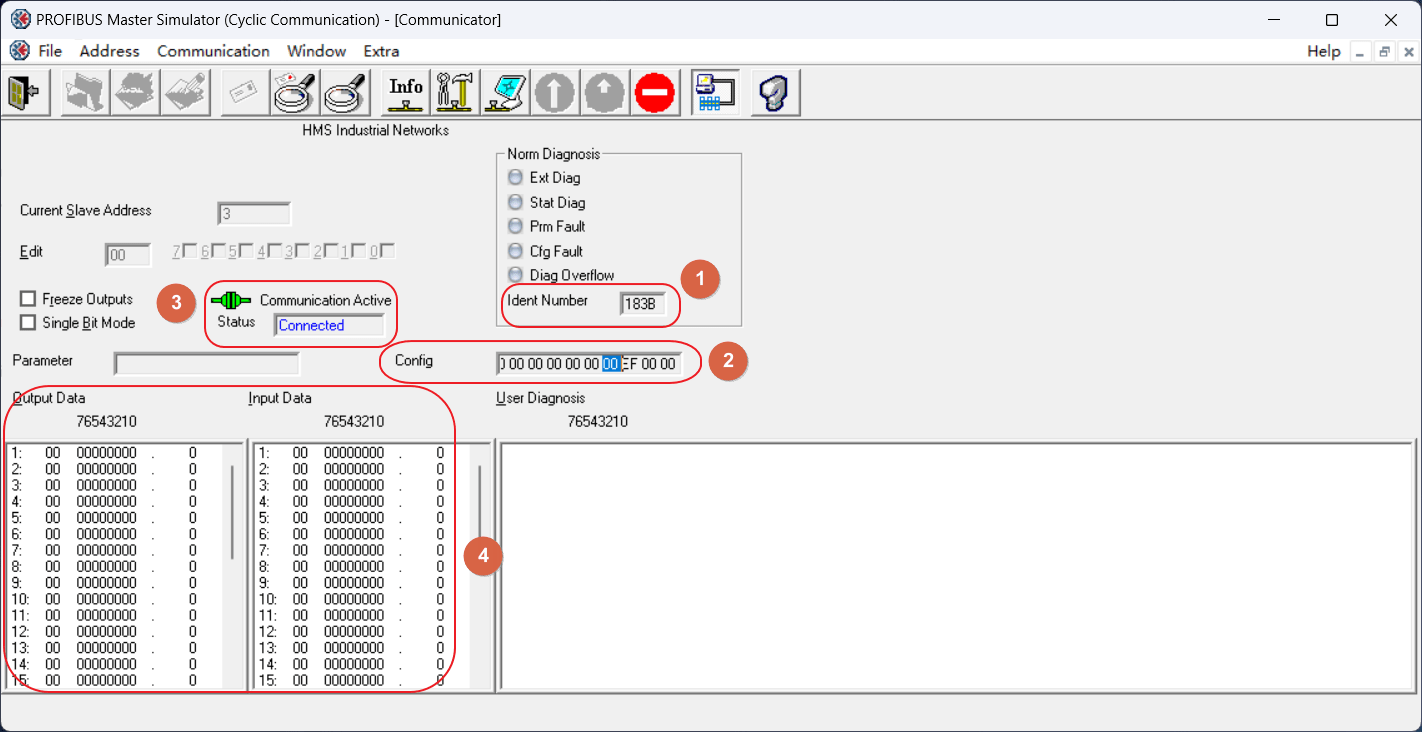Click the Config input field
This screenshot has width=1422, height=732.
pyautogui.click(x=589, y=364)
